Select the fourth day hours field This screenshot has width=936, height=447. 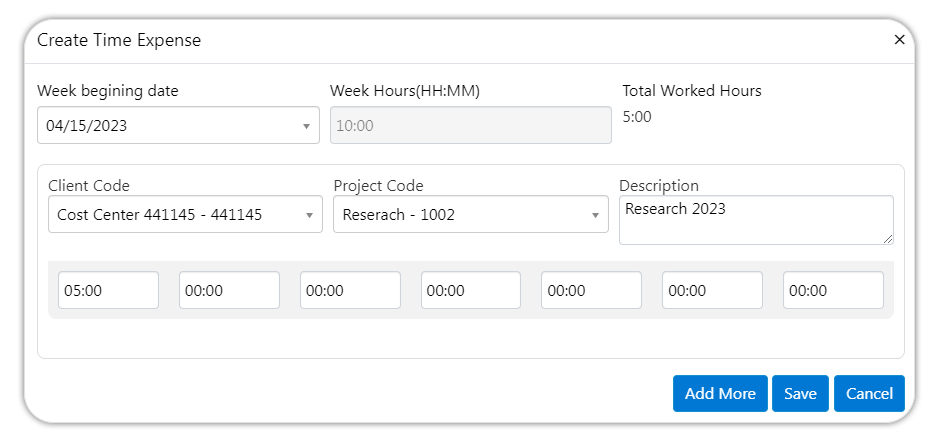471,290
